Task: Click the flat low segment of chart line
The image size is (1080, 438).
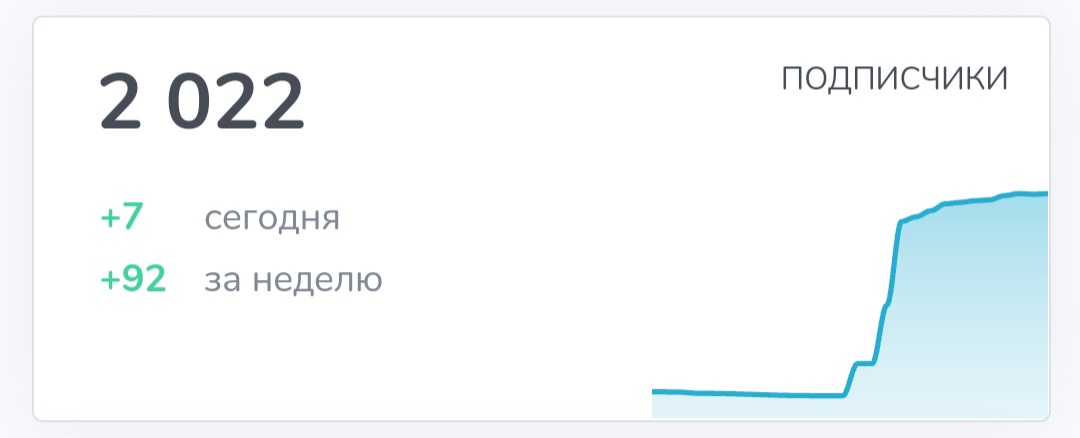Action: pos(750,394)
